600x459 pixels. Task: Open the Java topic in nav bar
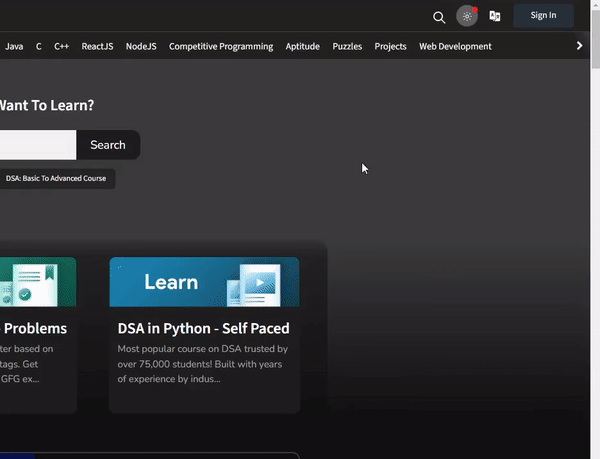point(14,46)
